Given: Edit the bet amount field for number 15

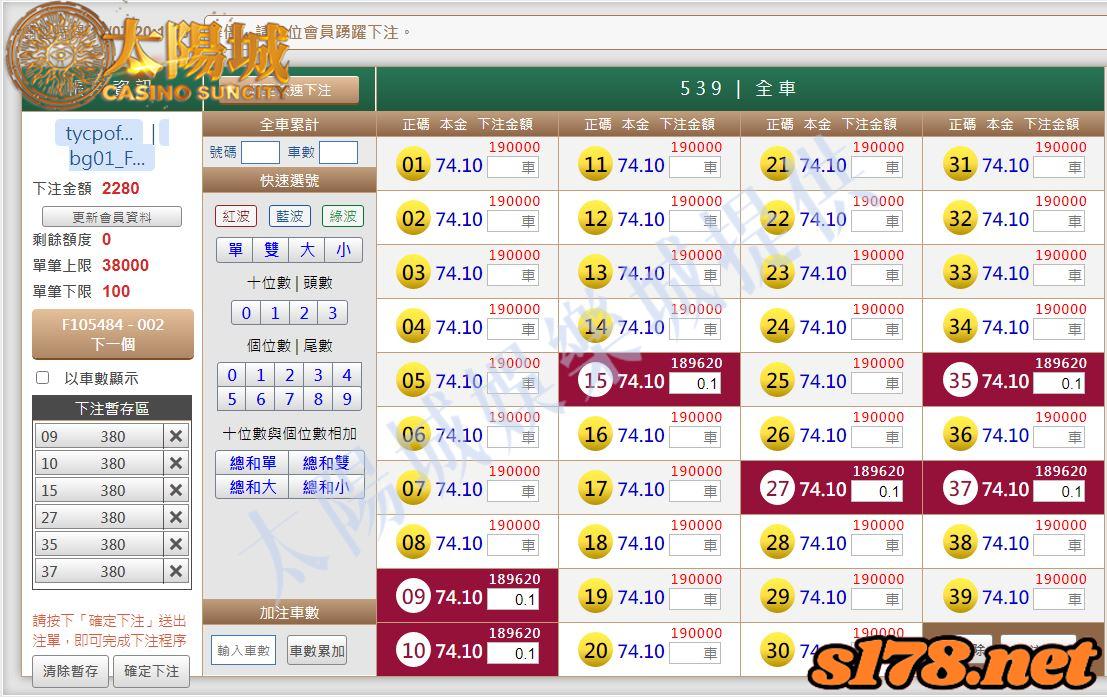Looking at the screenshot, I should (695, 383).
